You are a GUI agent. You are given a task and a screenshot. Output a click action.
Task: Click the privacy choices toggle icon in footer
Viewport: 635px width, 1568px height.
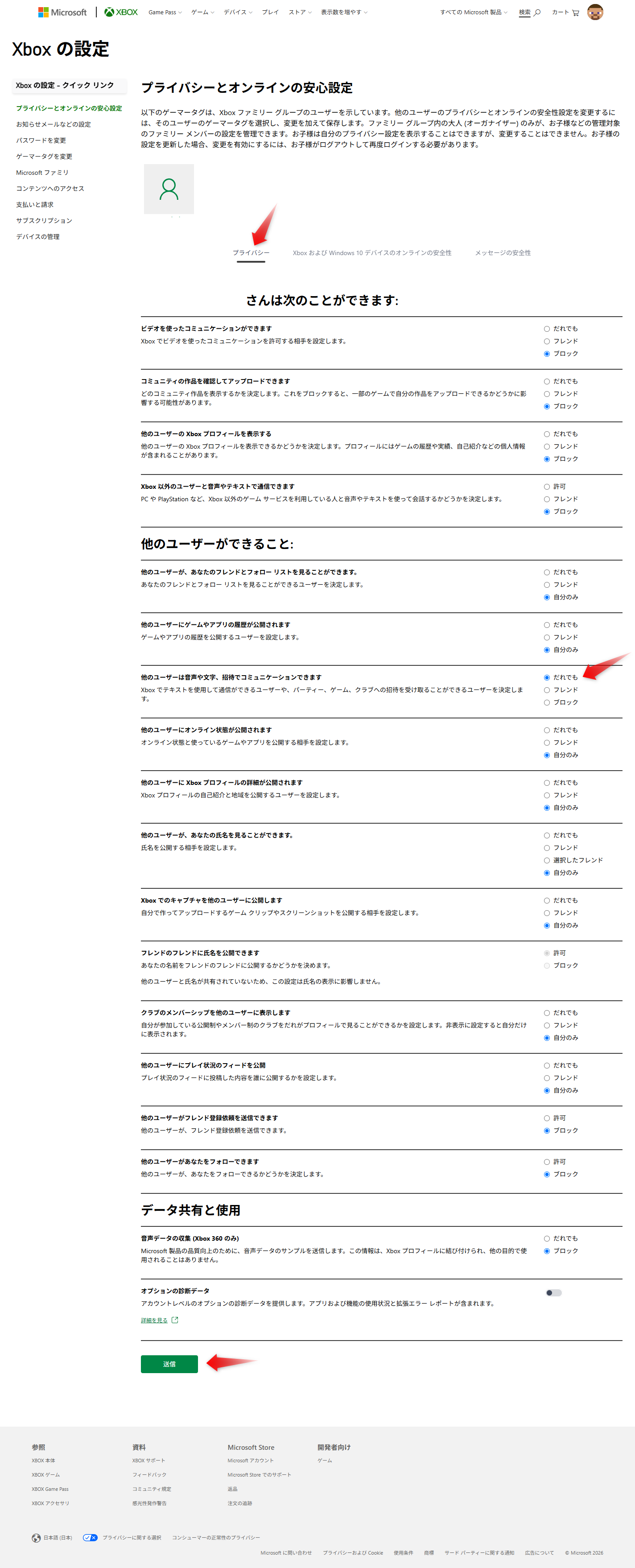[90, 1538]
